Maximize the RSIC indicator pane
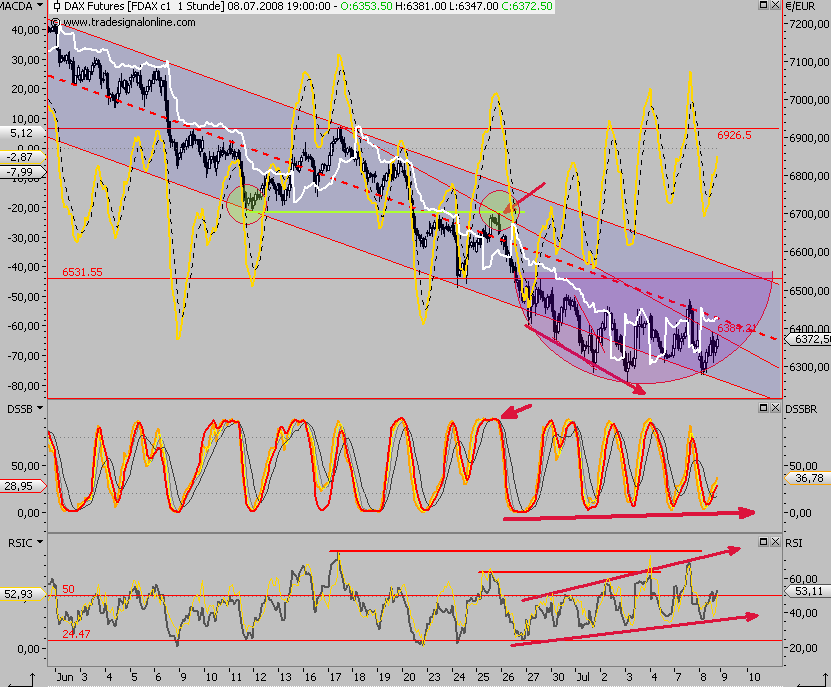Viewport: 831px width, 687px height. coord(764,542)
